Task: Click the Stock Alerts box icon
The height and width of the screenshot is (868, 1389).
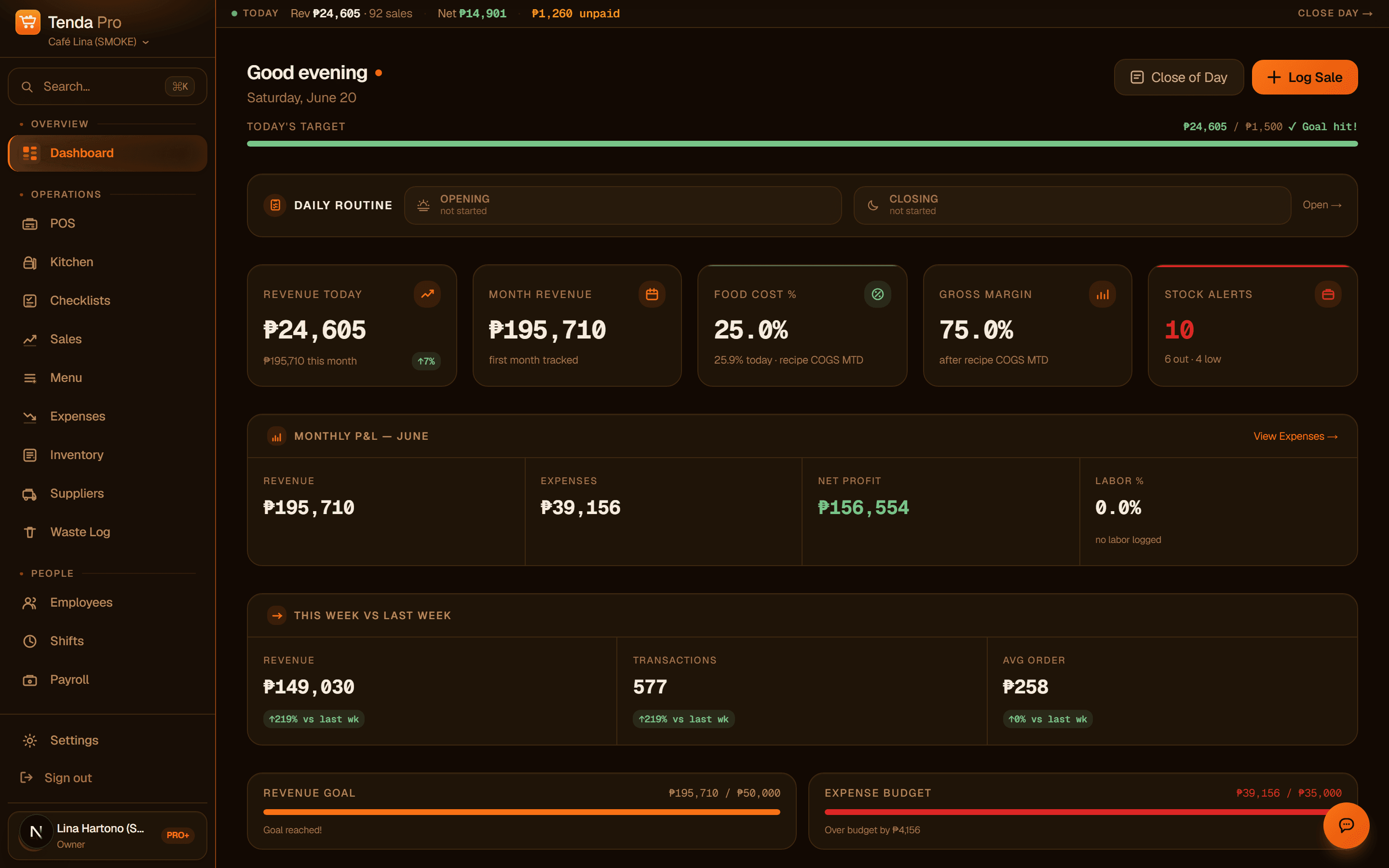Action: point(1328,294)
